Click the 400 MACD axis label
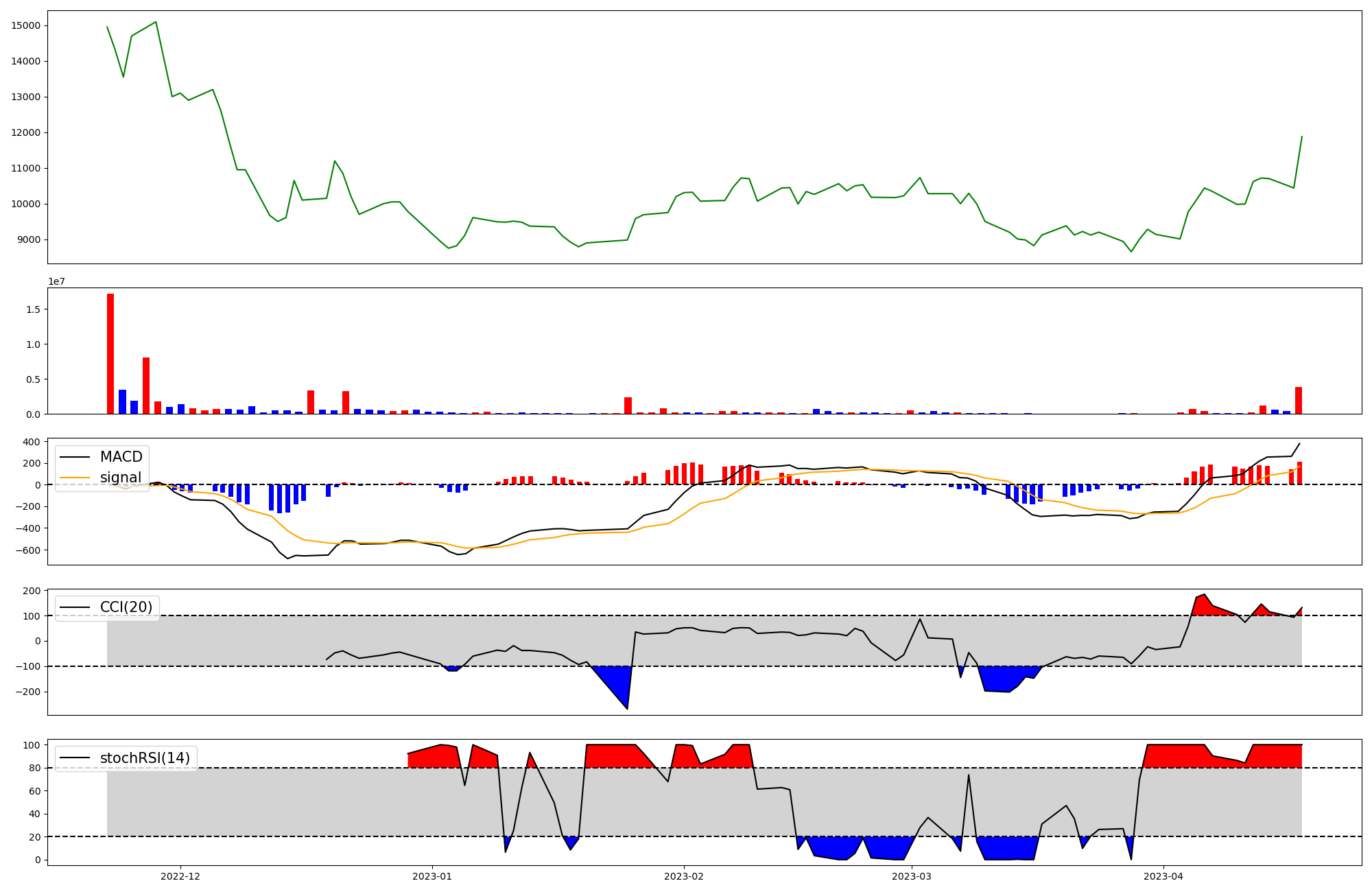 (x=32, y=442)
